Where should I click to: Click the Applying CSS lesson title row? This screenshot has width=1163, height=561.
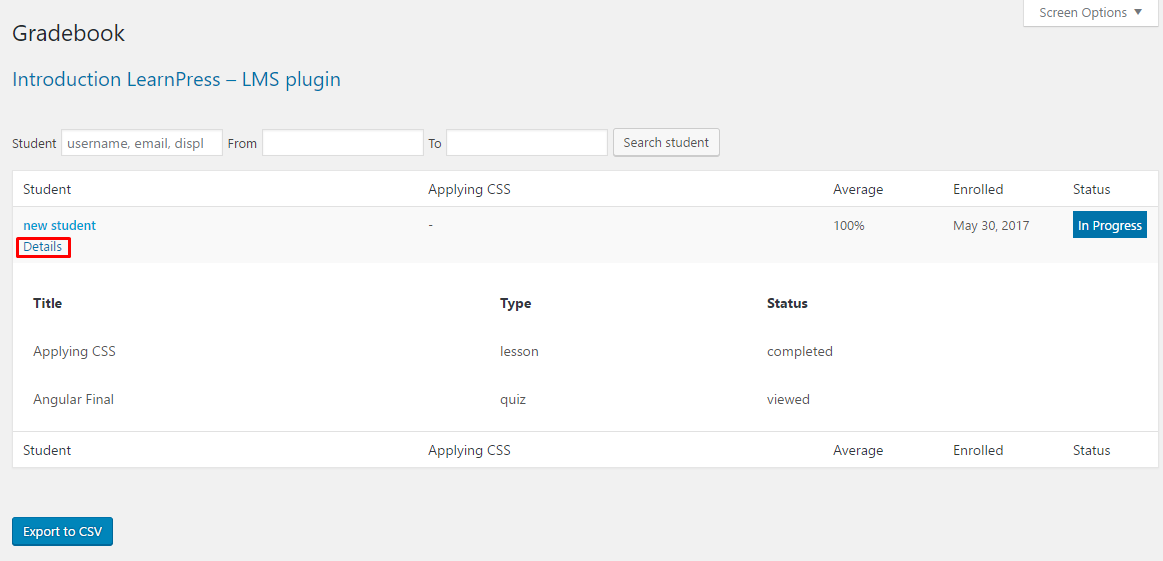[74, 352]
